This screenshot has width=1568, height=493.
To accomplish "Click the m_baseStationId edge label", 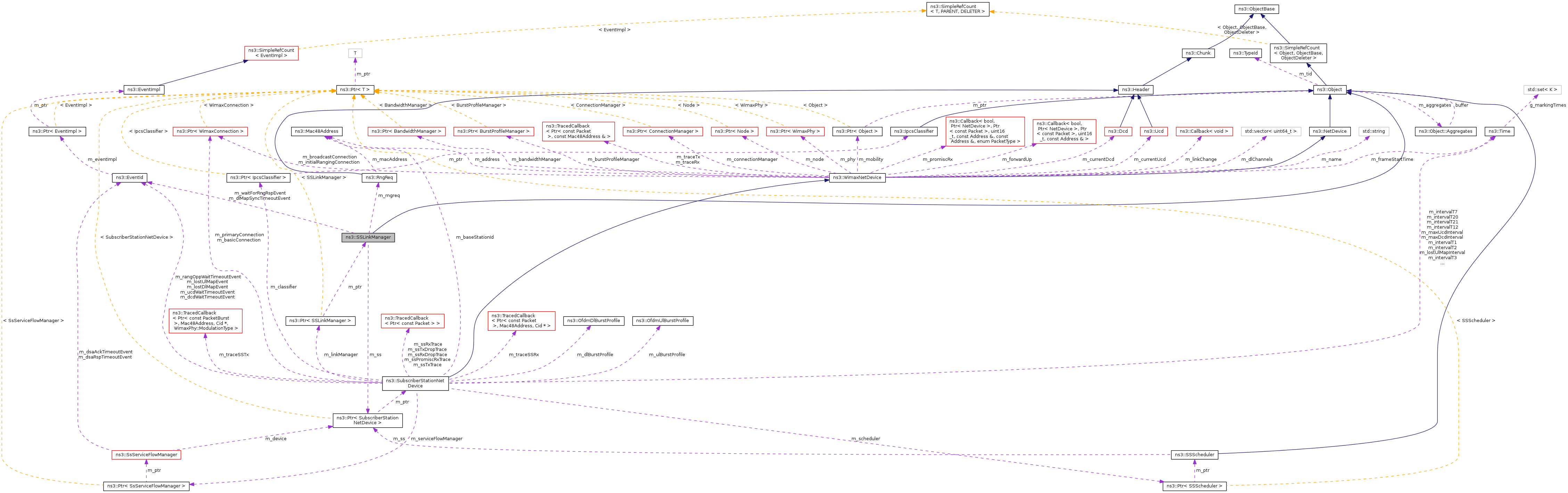I will 475,237.
